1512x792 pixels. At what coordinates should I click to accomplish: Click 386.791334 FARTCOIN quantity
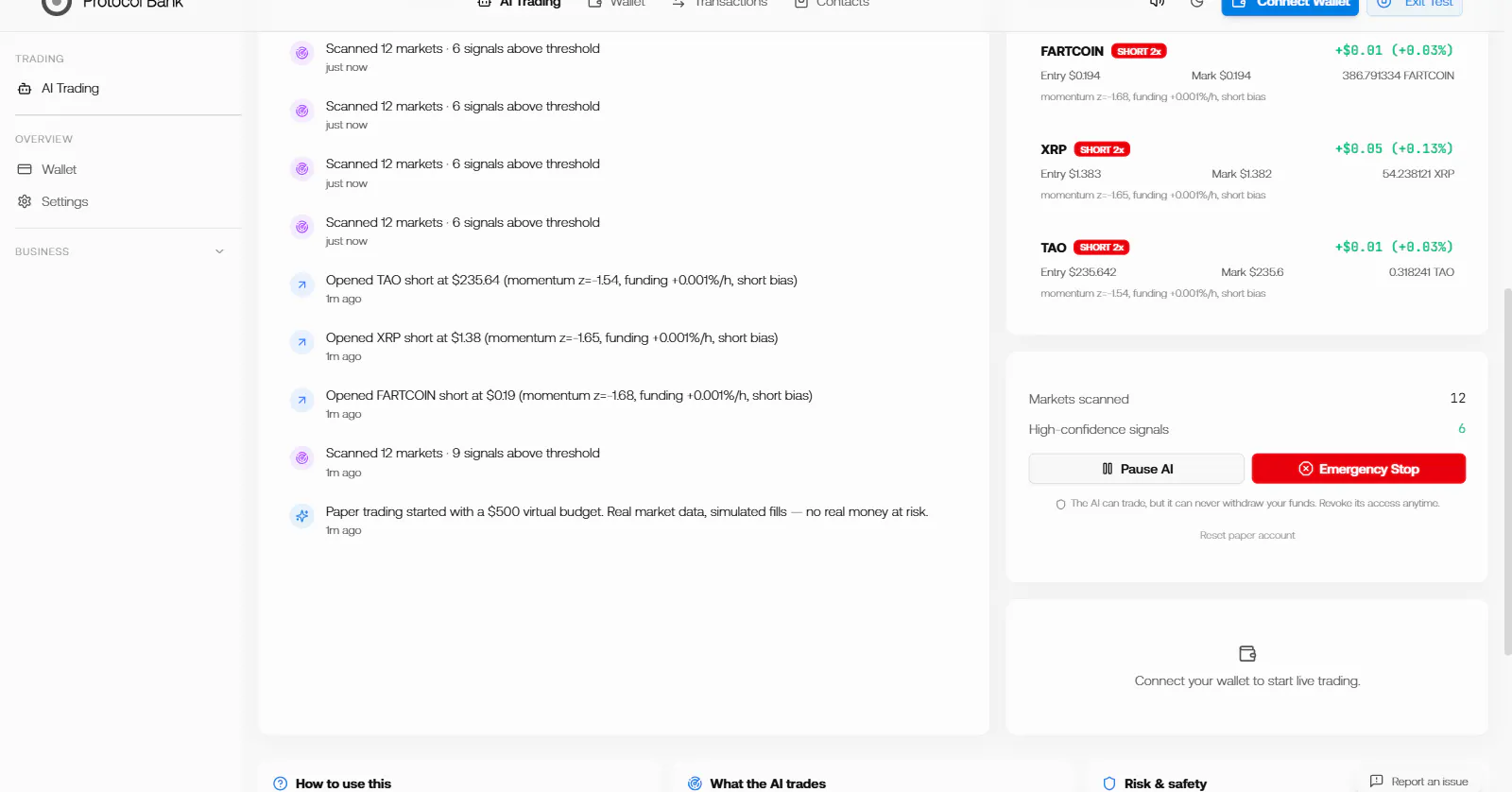(1398, 76)
